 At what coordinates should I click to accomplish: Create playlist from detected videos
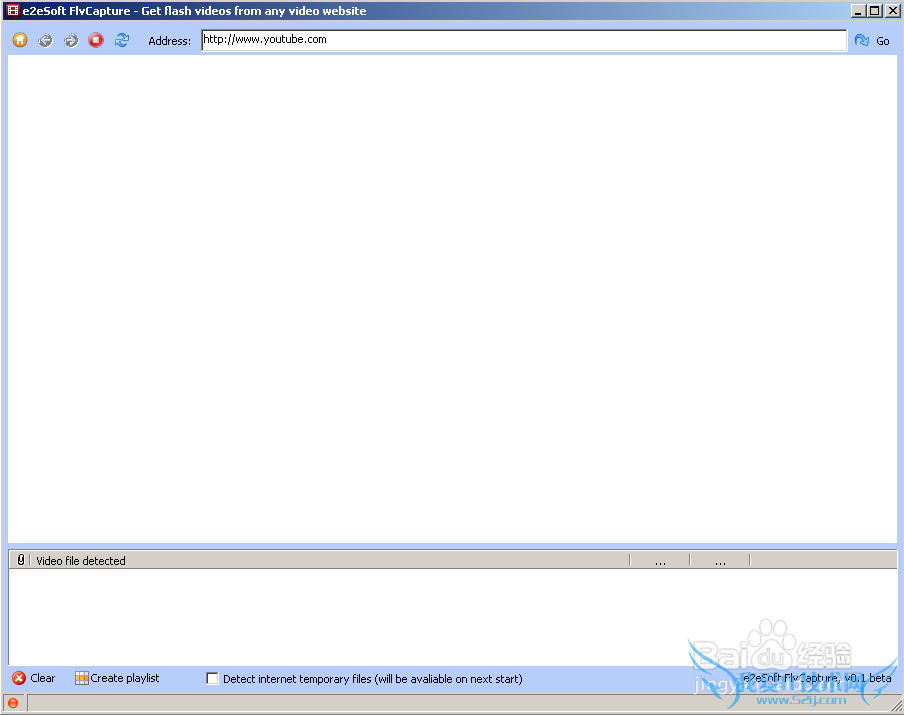(125, 678)
